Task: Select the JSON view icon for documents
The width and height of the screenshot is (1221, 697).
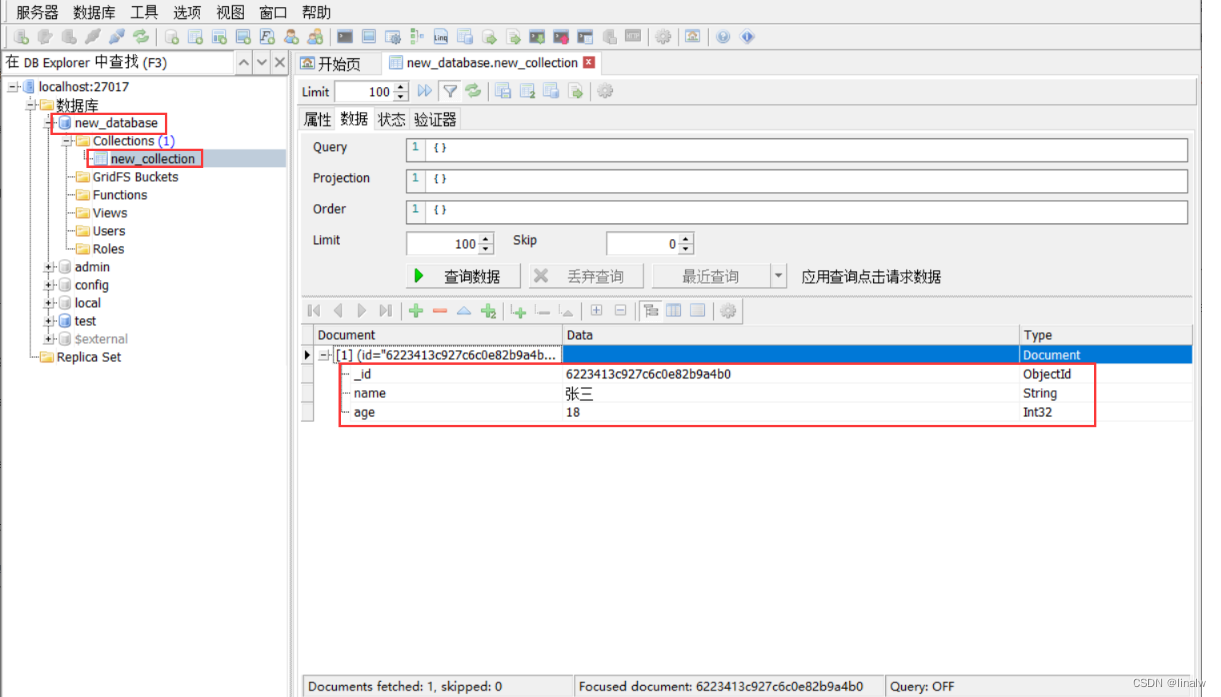Action: [698, 311]
